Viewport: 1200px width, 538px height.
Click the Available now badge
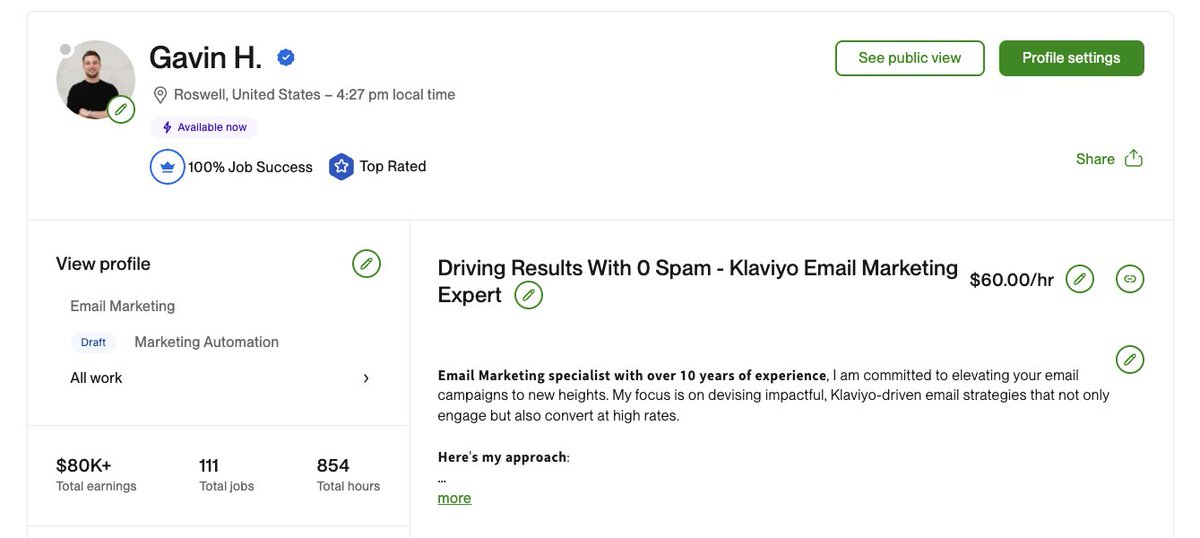pyautogui.click(x=204, y=128)
